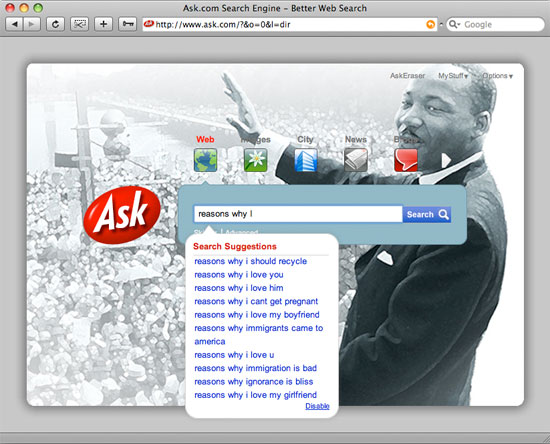Image resolution: width=550 pixels, height=444 pixels.
Task: Switch to the Web tab label
Action: pyautogui.click(x=205, y=139)
